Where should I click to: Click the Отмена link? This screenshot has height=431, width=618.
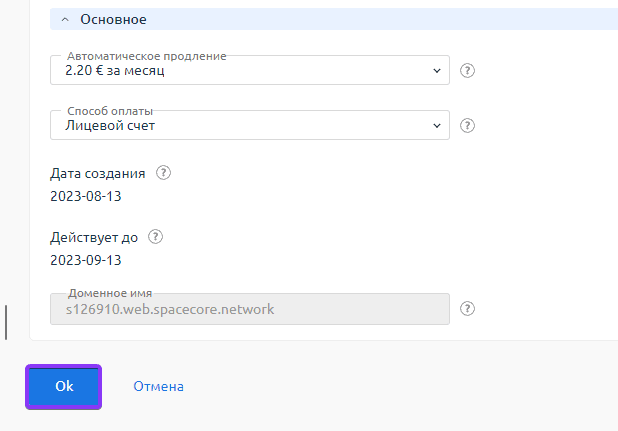coord(158,386)
